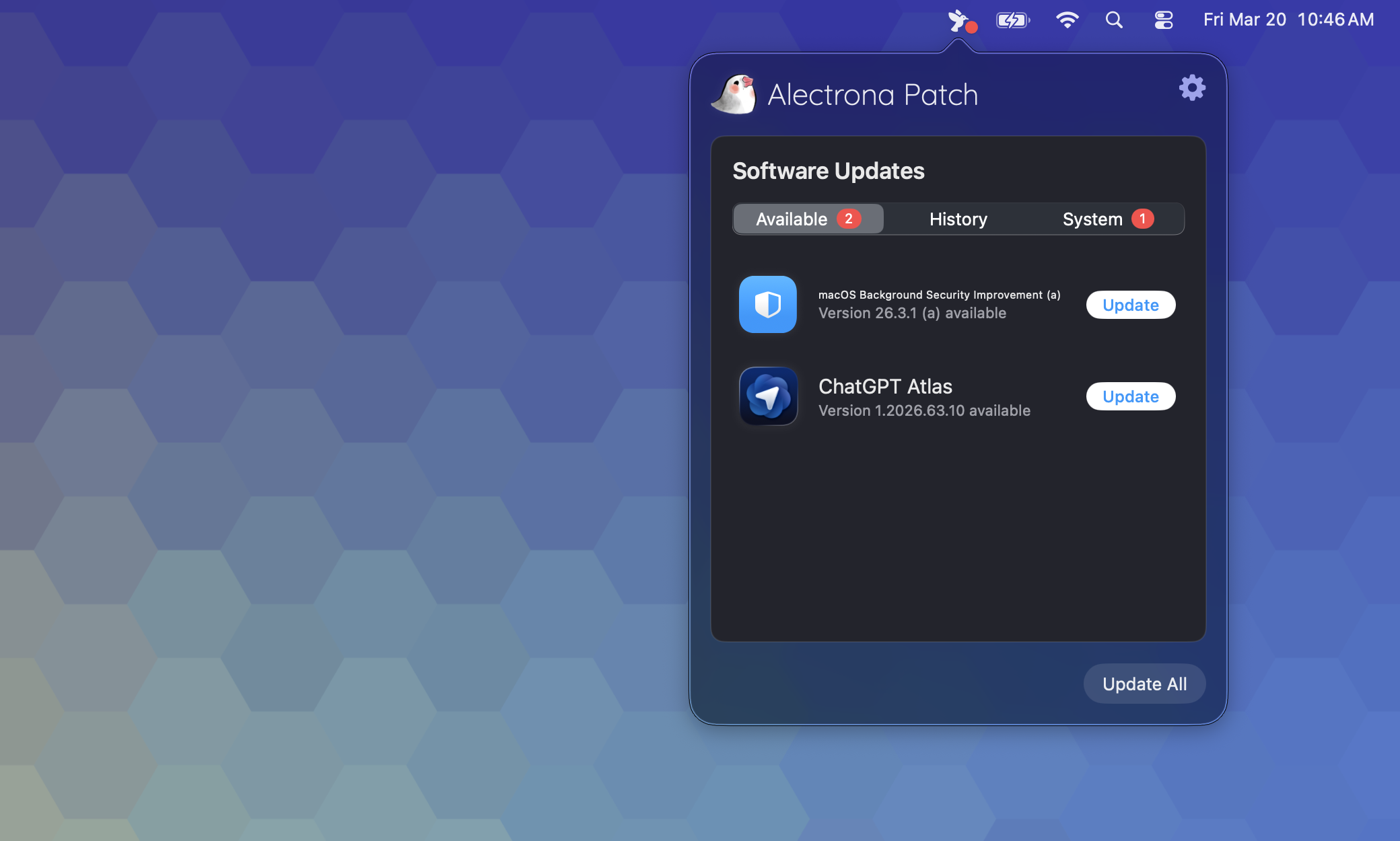Switch to the History tab

click(x=958, y=219)
